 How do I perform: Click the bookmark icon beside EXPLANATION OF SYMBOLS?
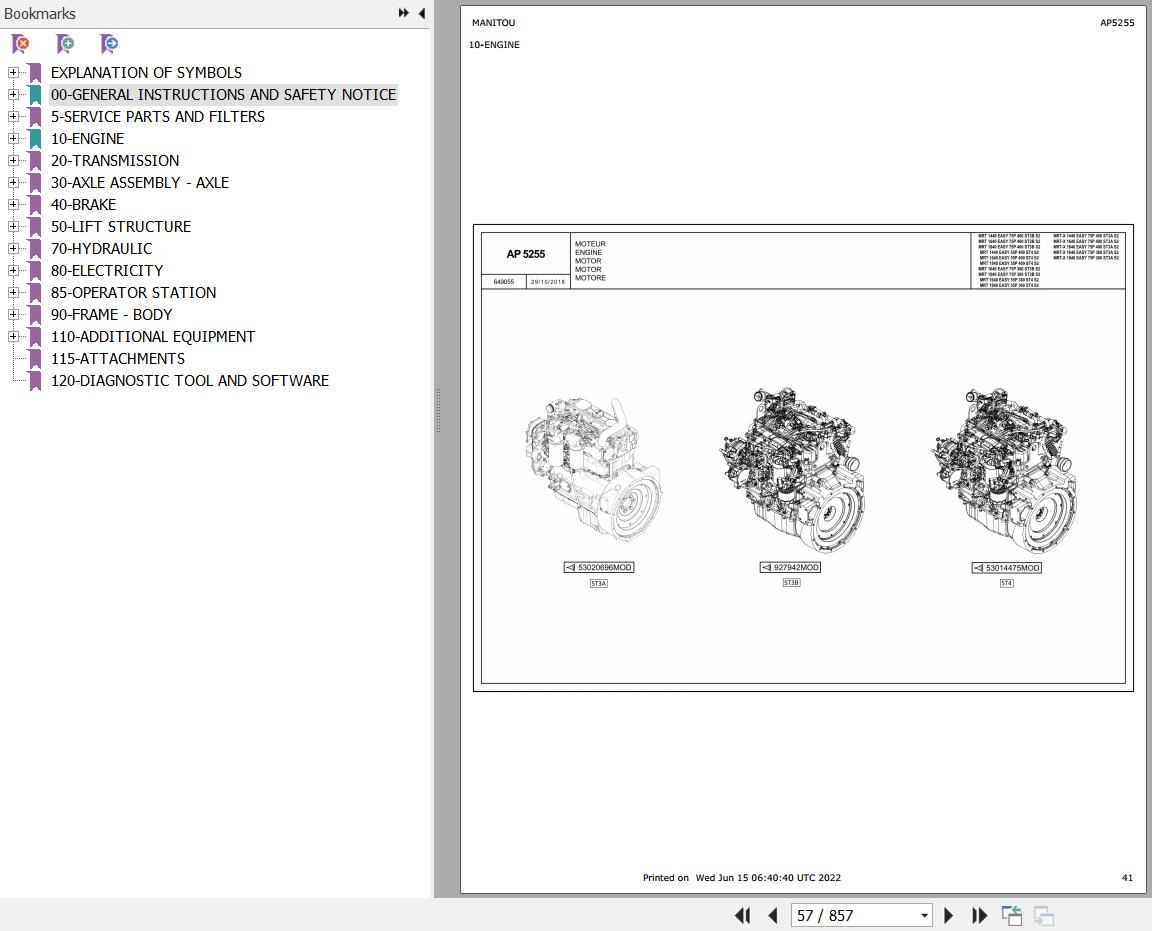[x=35, y=73]
